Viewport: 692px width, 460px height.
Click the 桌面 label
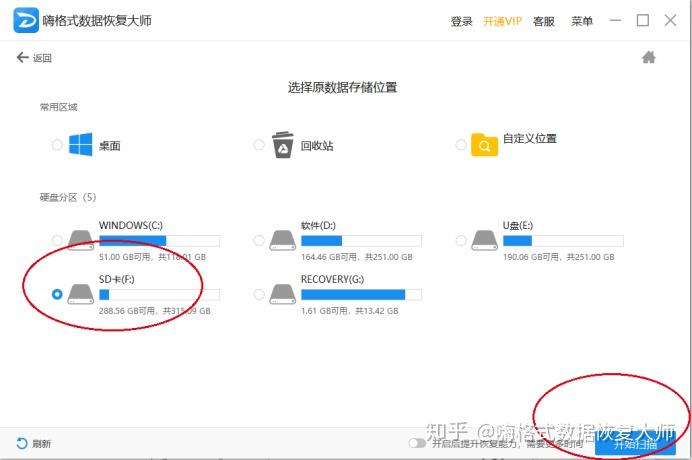[x=110, y=146]
